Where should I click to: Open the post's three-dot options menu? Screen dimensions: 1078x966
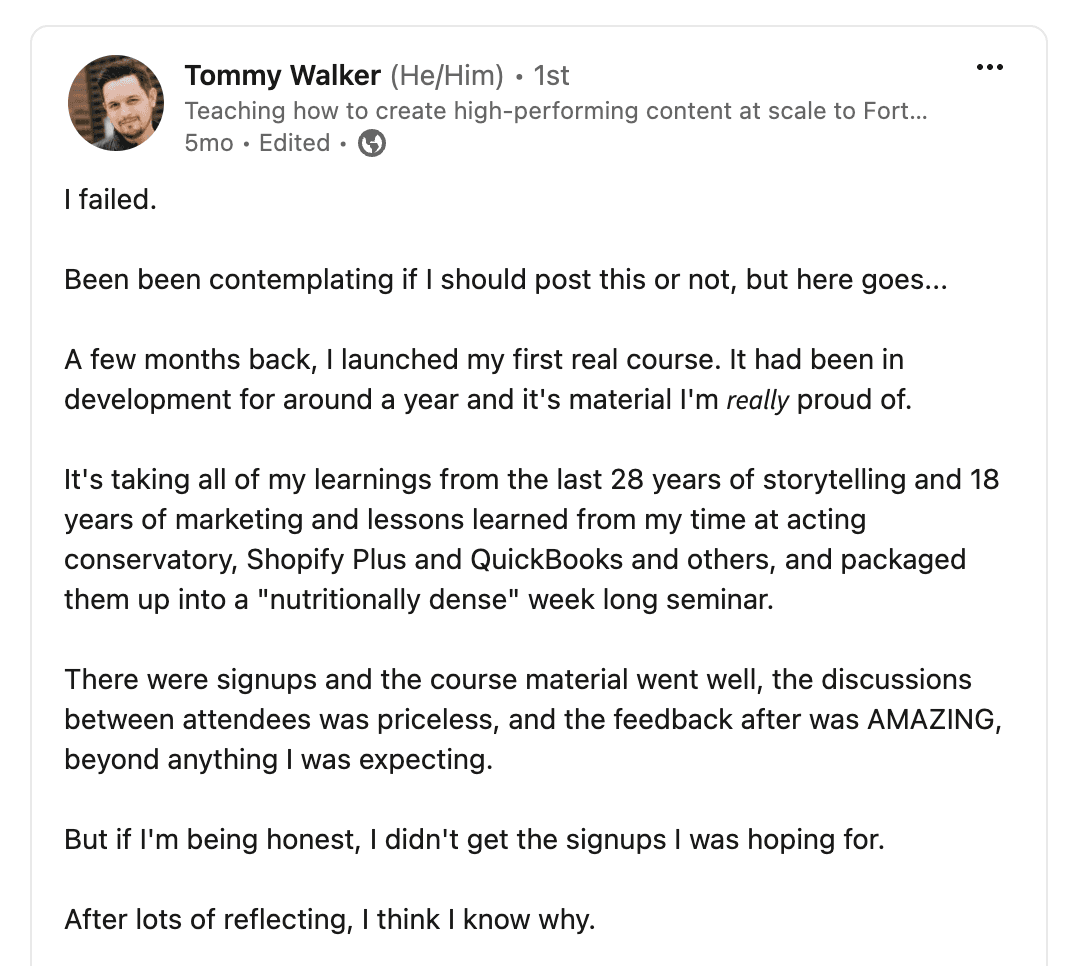coord(989,68)
